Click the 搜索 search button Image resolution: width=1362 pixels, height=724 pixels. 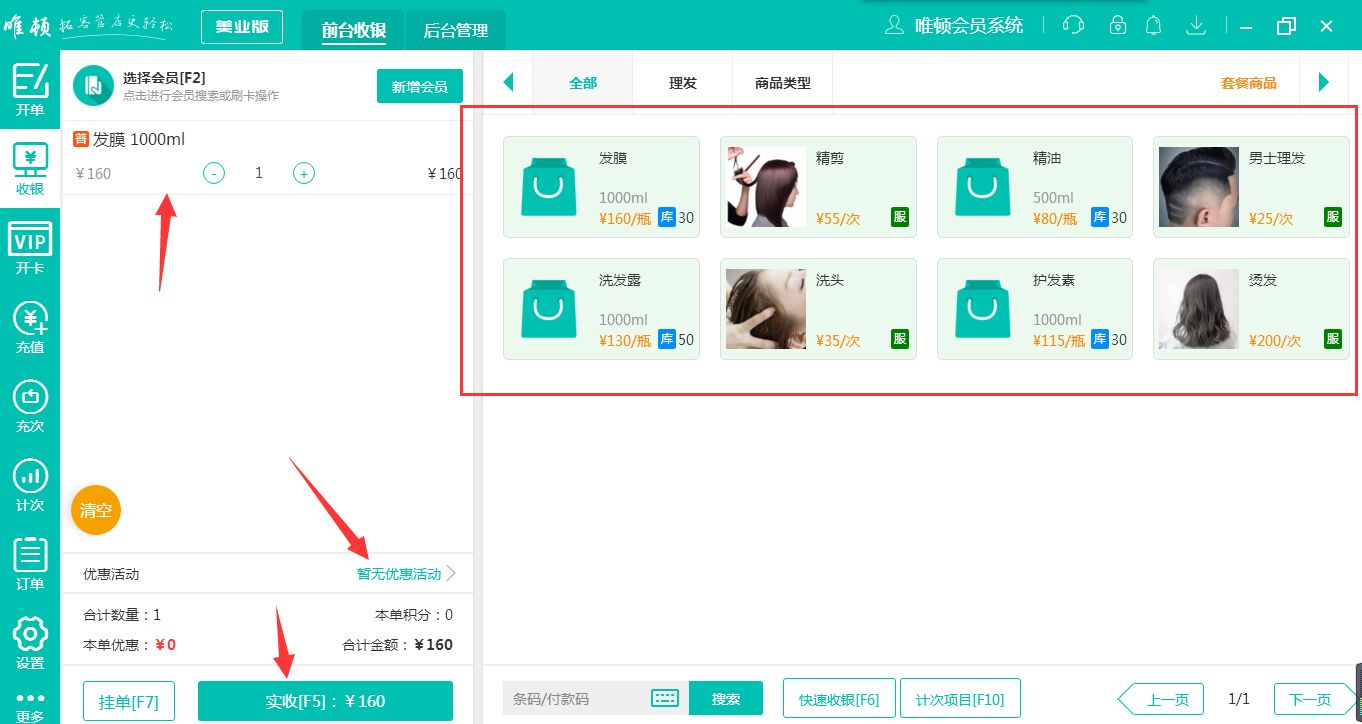click(726, 698)
